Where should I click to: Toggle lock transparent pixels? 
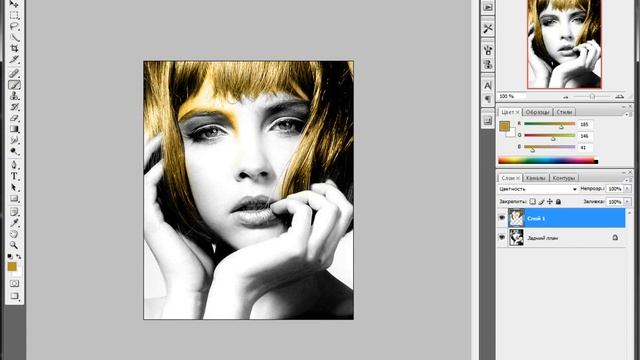tap(533, 202)
